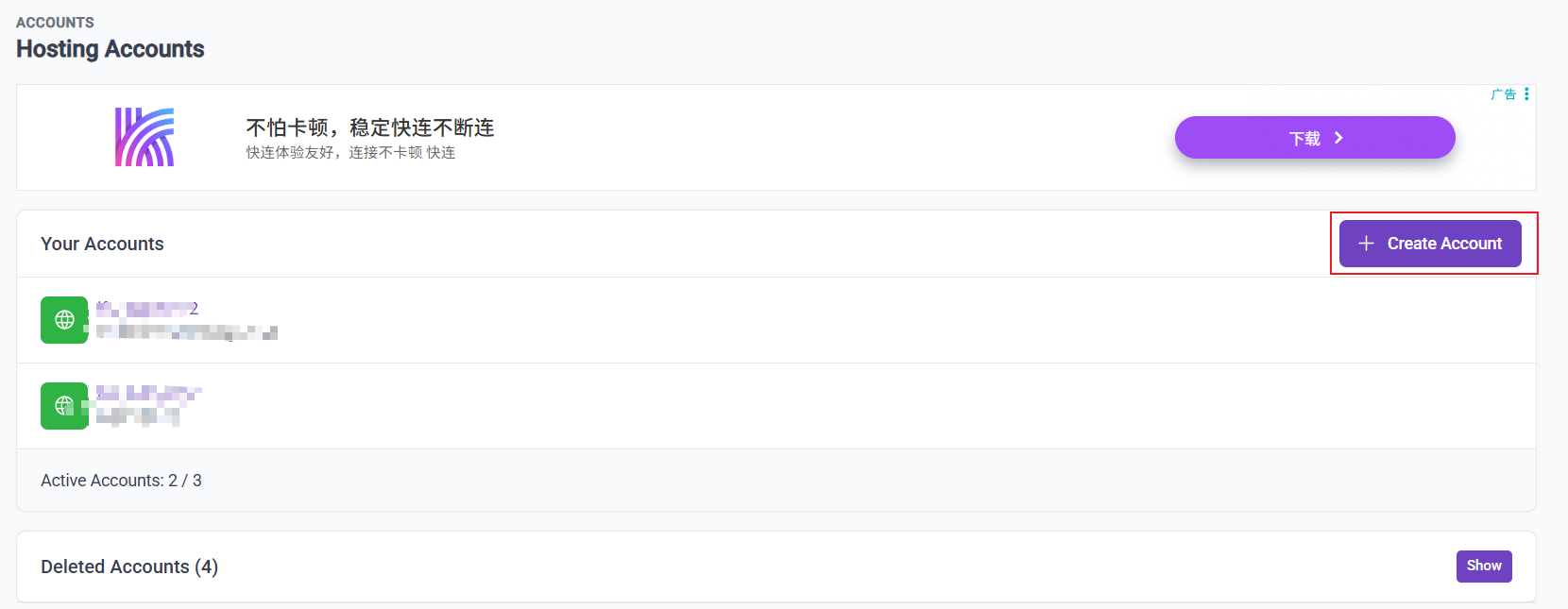Viewport: 1568px width, 609px height.
Task: Click the striped ad logo image
Action: pos(145,137)
